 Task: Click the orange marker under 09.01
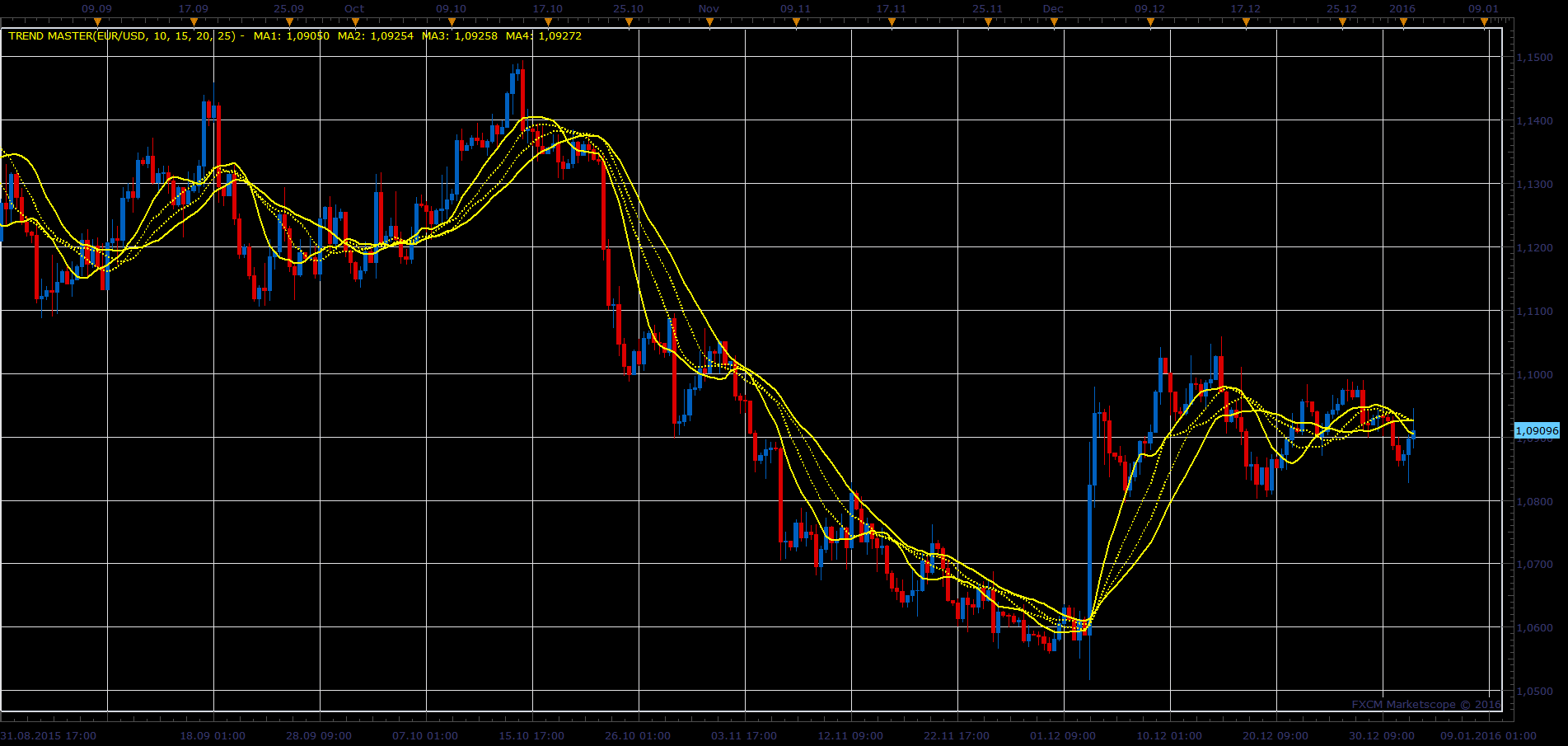1484,22
